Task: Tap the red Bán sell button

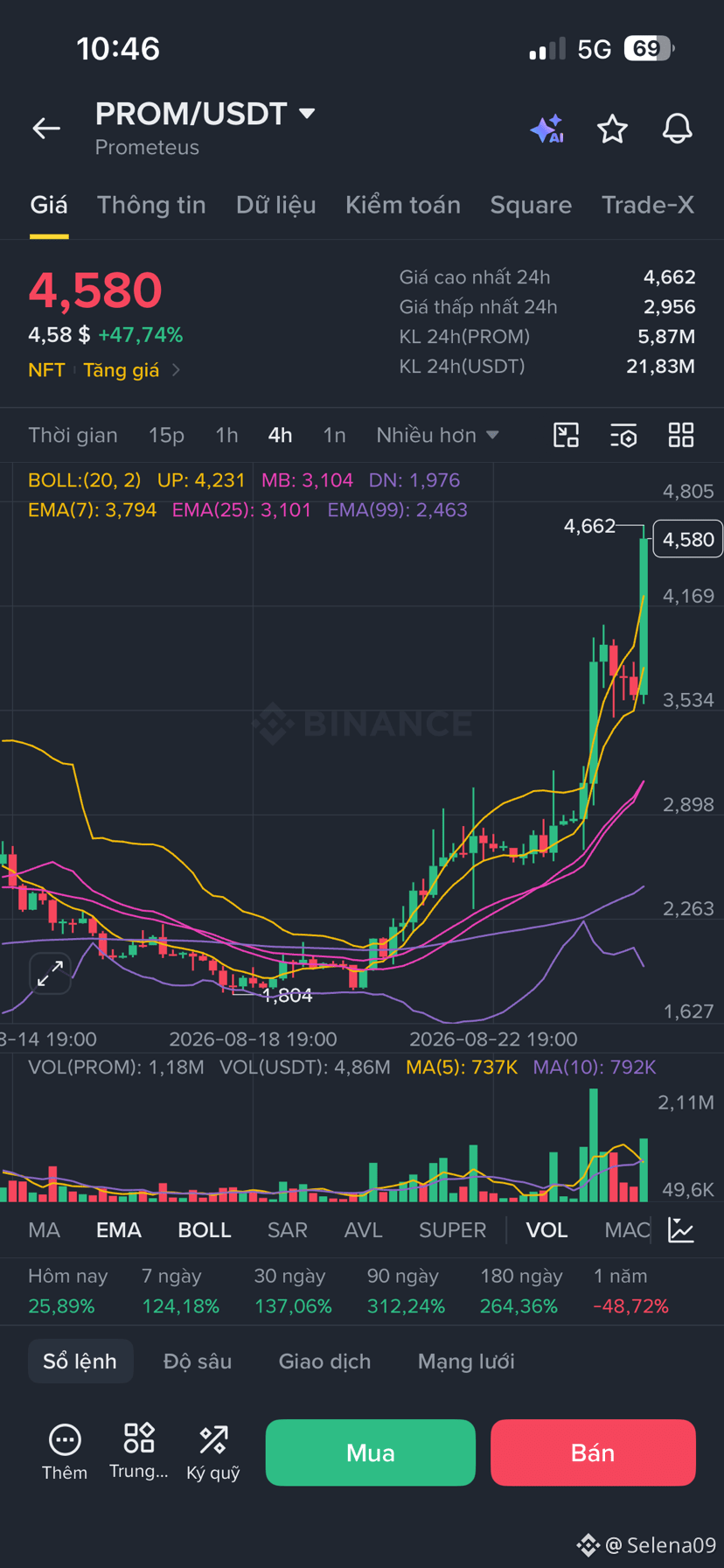Action: (593, 1452)
